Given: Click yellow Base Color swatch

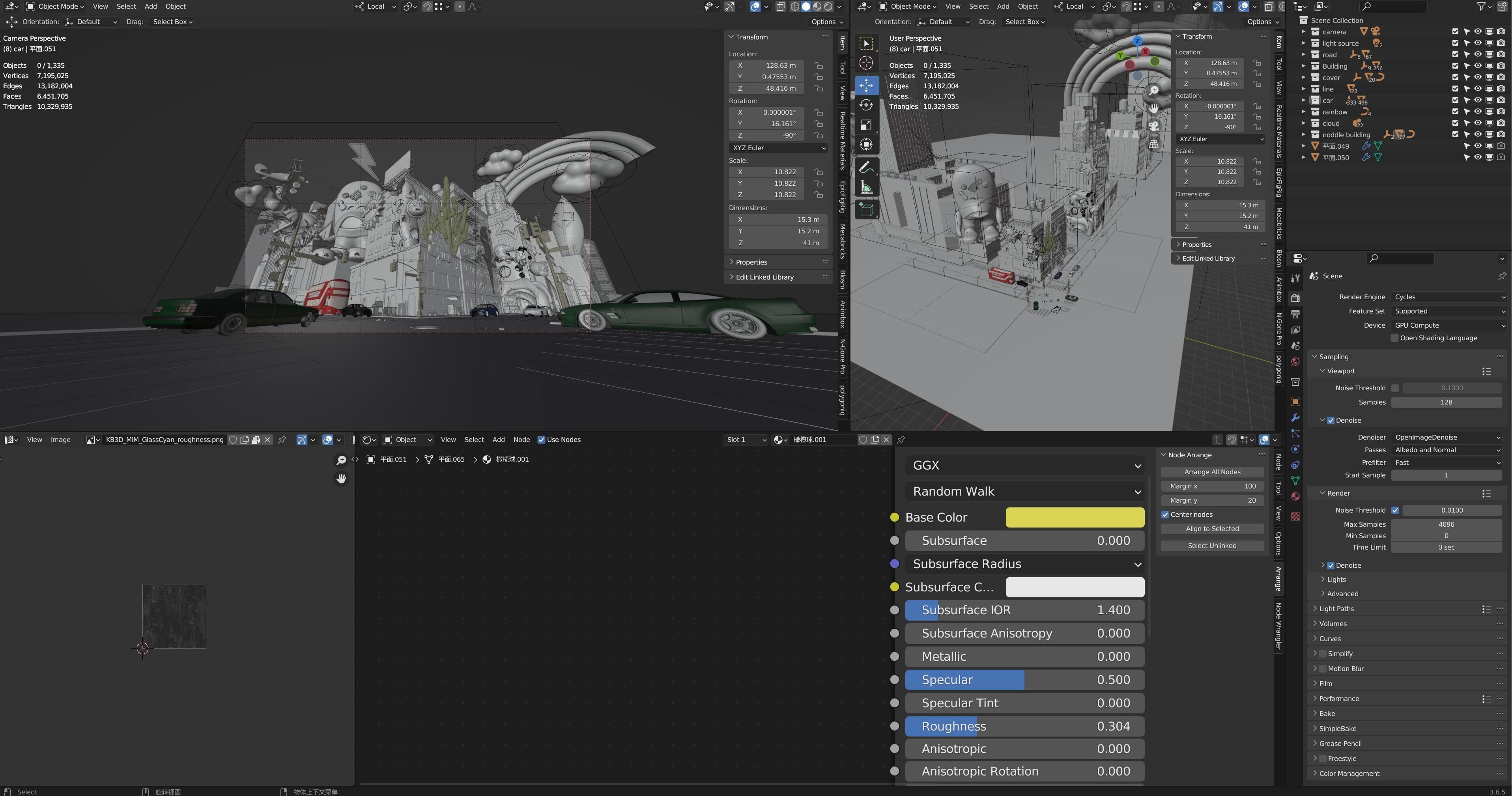Looking at the screenshot, I should [1075, 517].
